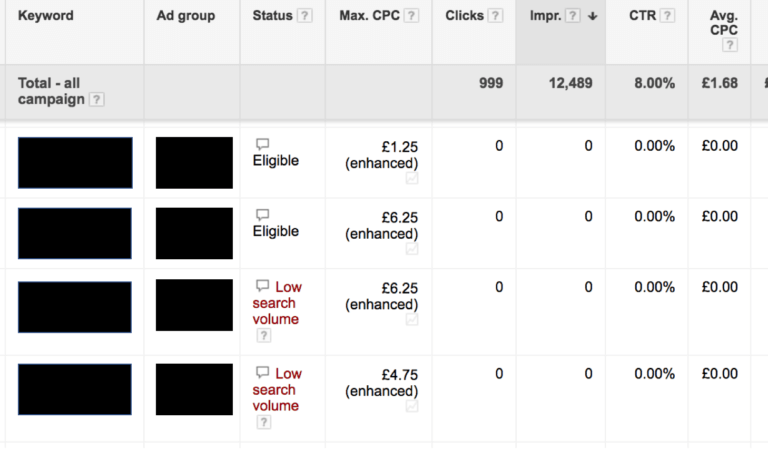The width and height of the screenshot is (768, 449).
Task: Edit the £4.75 enhanced max CPC bid
Action: pyautogui.click(x=399, y=374)
